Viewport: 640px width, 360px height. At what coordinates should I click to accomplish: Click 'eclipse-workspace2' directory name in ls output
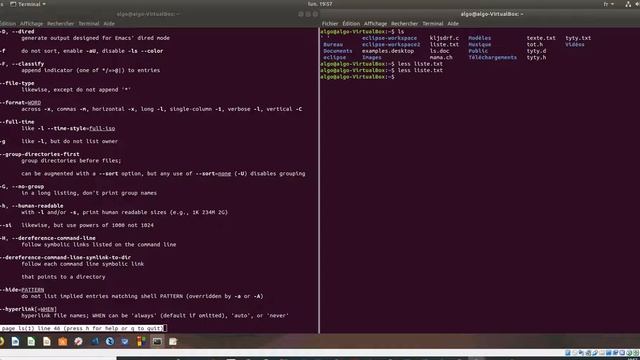click(391, 44)
